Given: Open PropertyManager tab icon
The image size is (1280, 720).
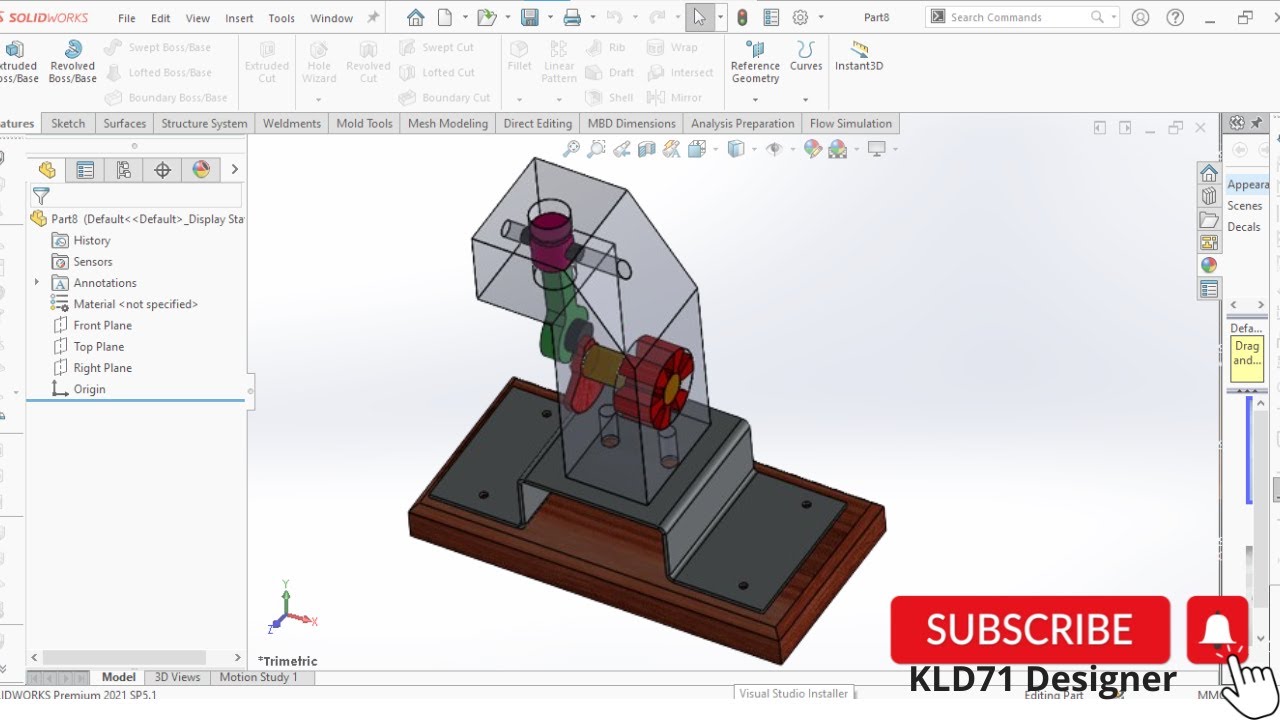Looking at the screenshot, I should click(x=85, y=170).
